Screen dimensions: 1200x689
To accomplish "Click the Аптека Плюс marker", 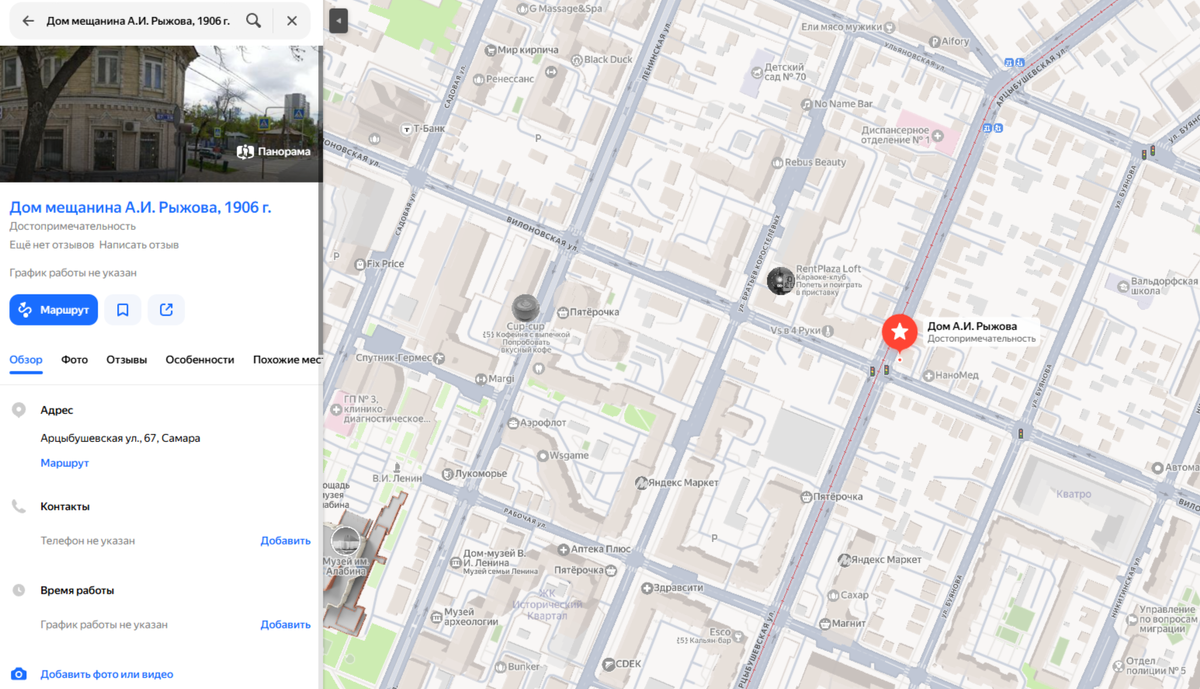I will pos(563,550).
